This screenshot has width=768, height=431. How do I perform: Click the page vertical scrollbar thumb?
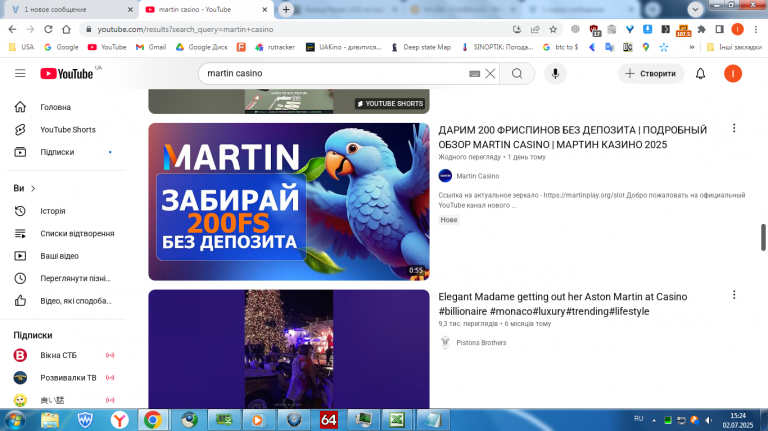coord(763,238)
